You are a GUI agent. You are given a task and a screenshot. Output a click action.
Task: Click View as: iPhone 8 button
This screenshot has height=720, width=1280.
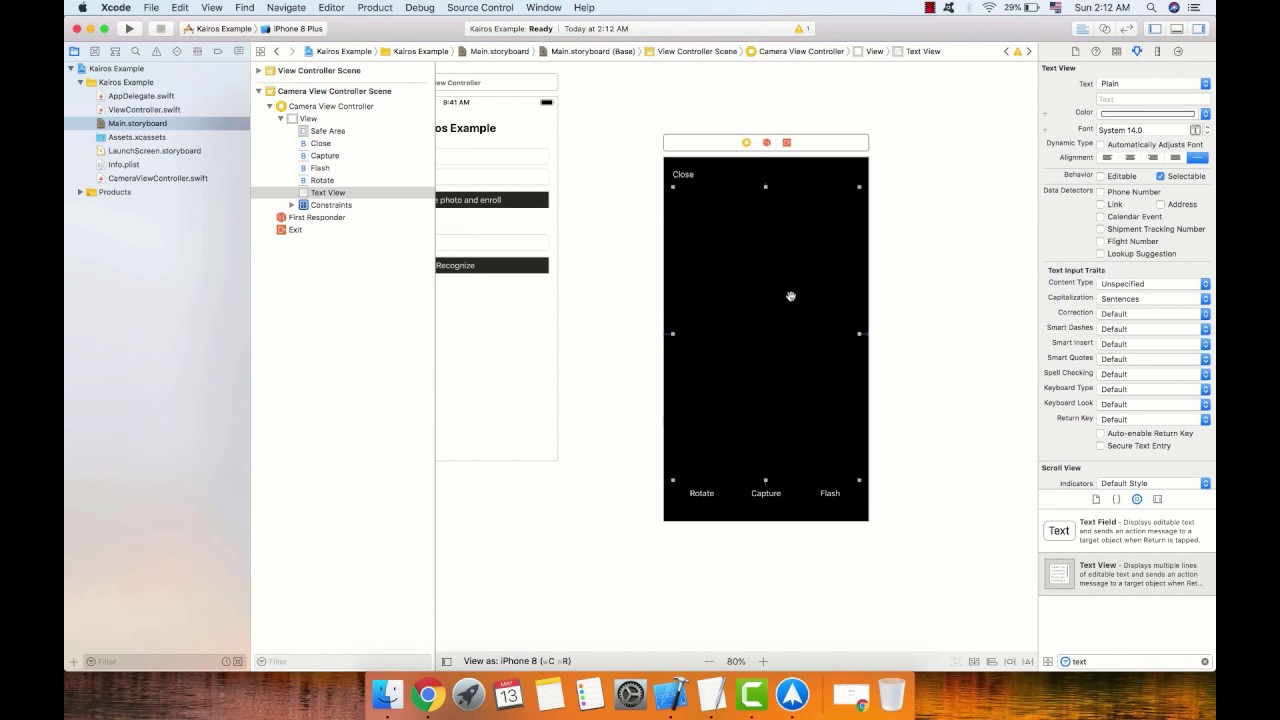pos(517,661)
